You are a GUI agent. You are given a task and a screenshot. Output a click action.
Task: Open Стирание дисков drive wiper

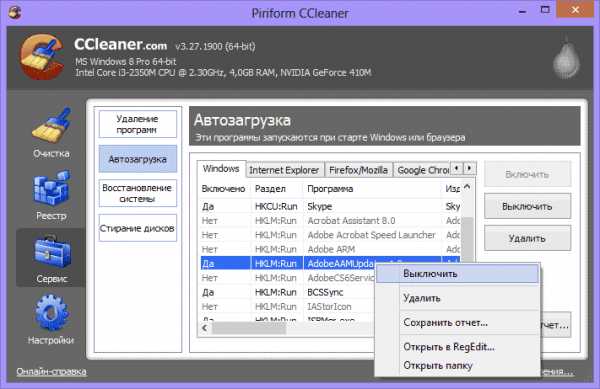click(138, 228)
